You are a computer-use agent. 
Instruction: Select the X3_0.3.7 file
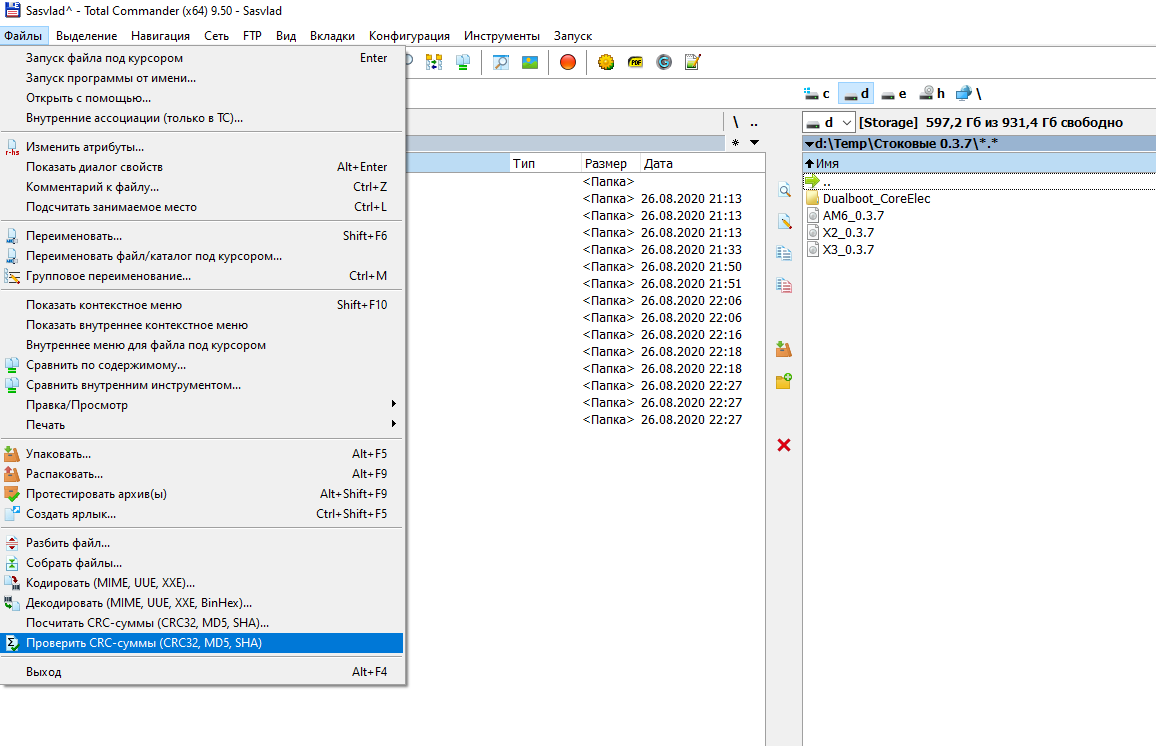[x=848, y=249]
